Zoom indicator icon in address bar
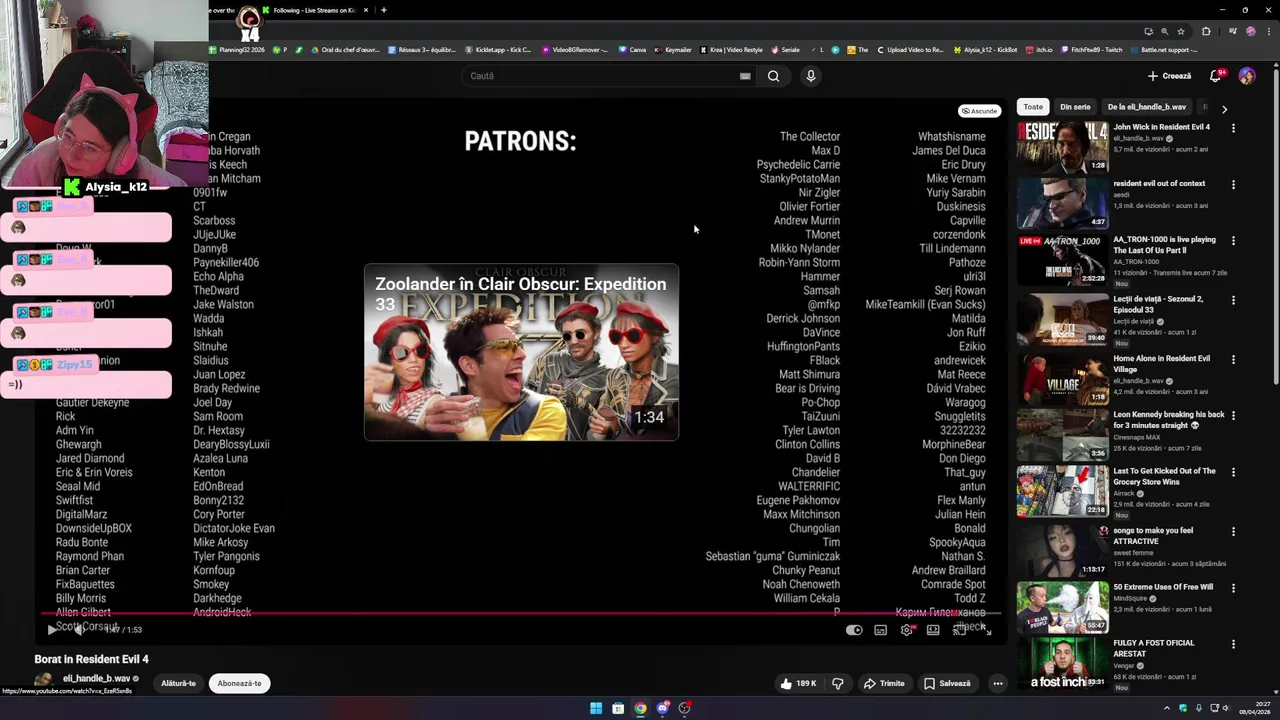 tap(1164, 31)
